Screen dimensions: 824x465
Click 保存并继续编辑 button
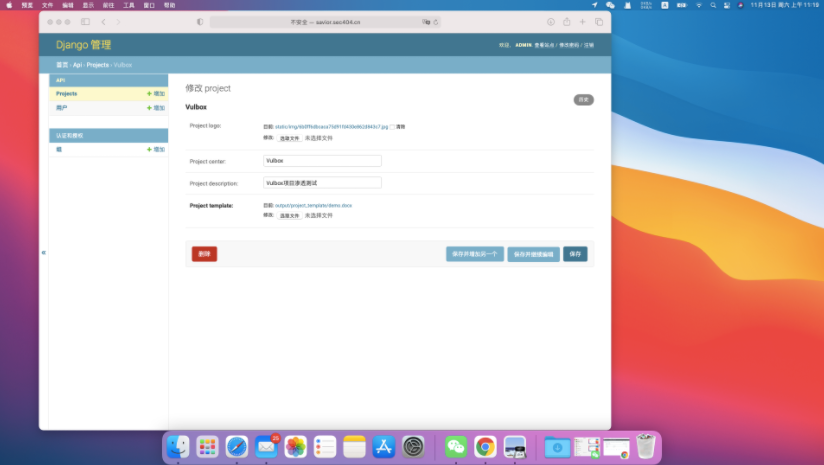[533, 254]
